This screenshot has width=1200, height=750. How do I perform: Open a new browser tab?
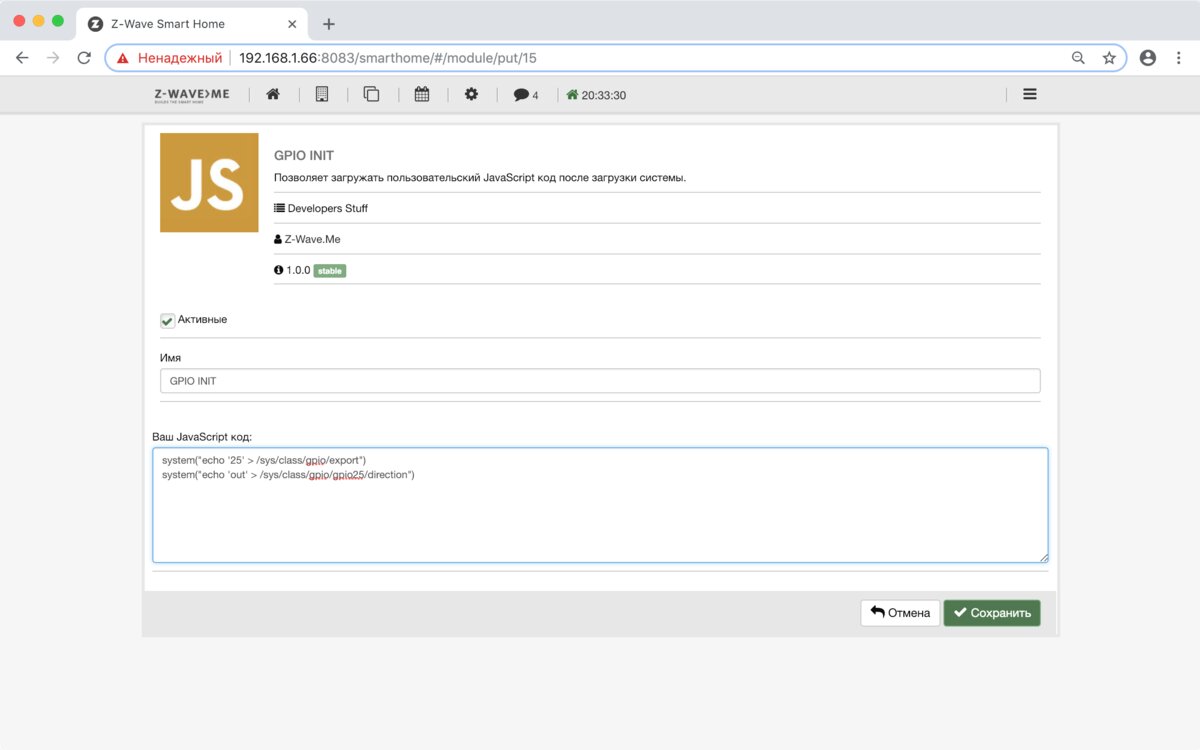(329, 24)
